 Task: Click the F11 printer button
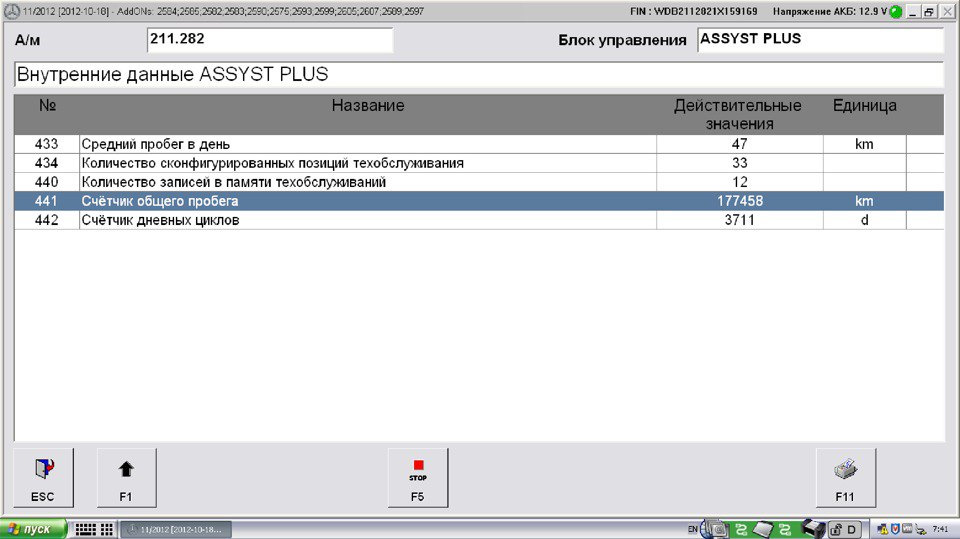(x=846, y=478)
